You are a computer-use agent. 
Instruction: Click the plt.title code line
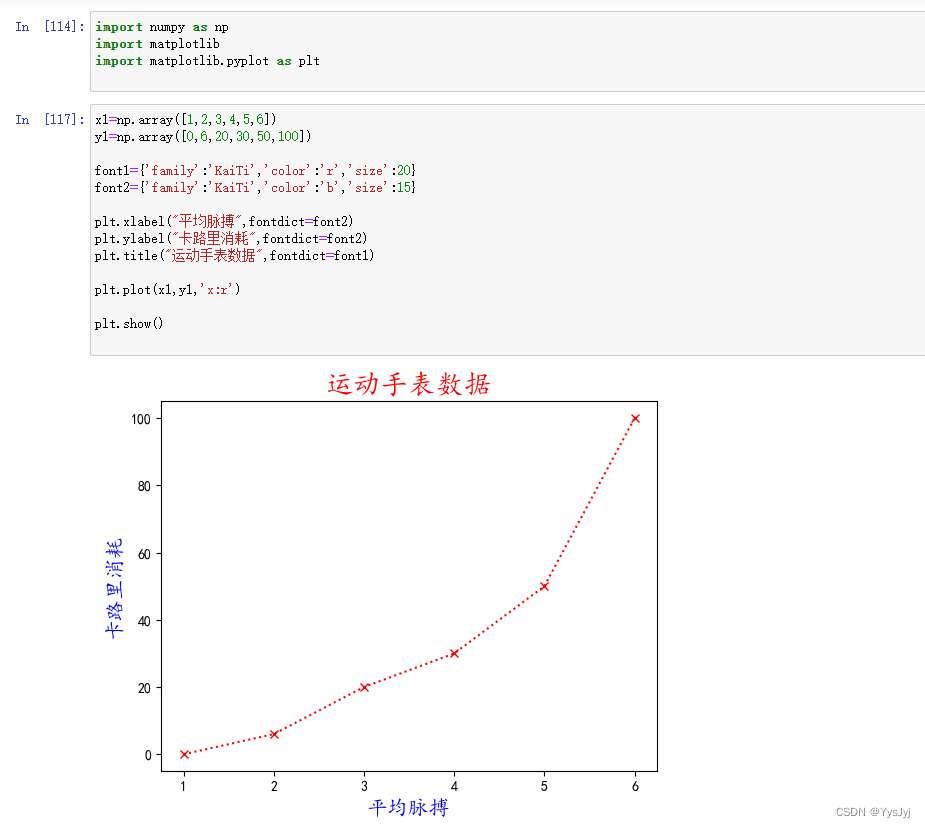[234, 255]
